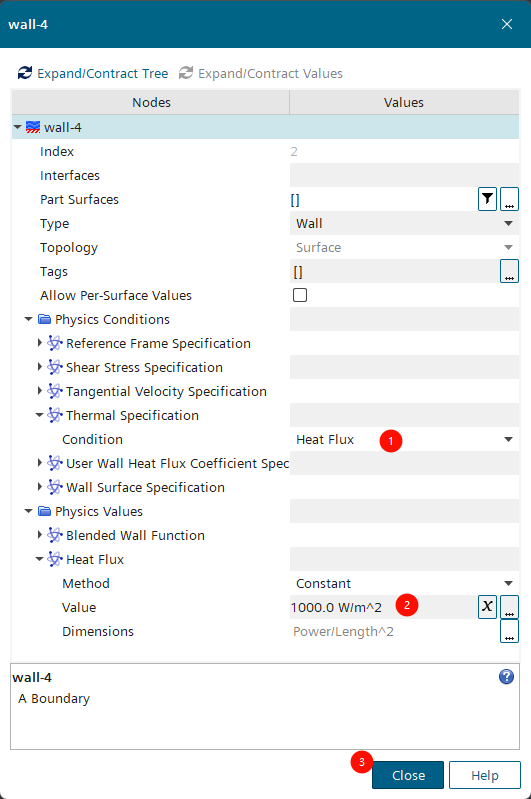Click the blue help question mark icon
The height and width of the screenshot is (799, 531).
(506, 677)
